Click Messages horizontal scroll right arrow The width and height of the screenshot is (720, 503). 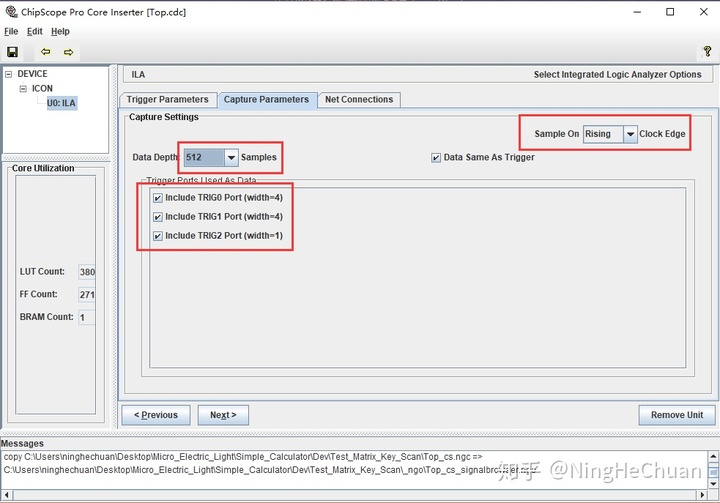pos(702,495)
